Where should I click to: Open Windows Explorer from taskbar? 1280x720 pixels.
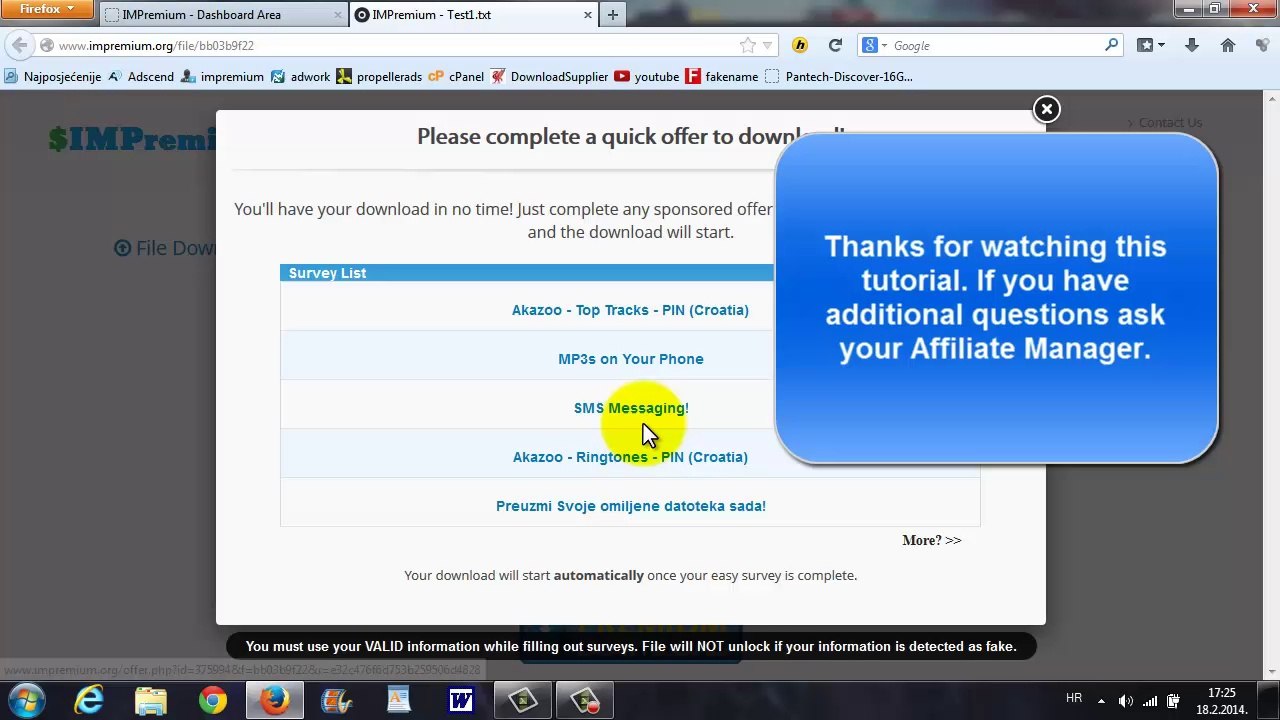[151, 700]
